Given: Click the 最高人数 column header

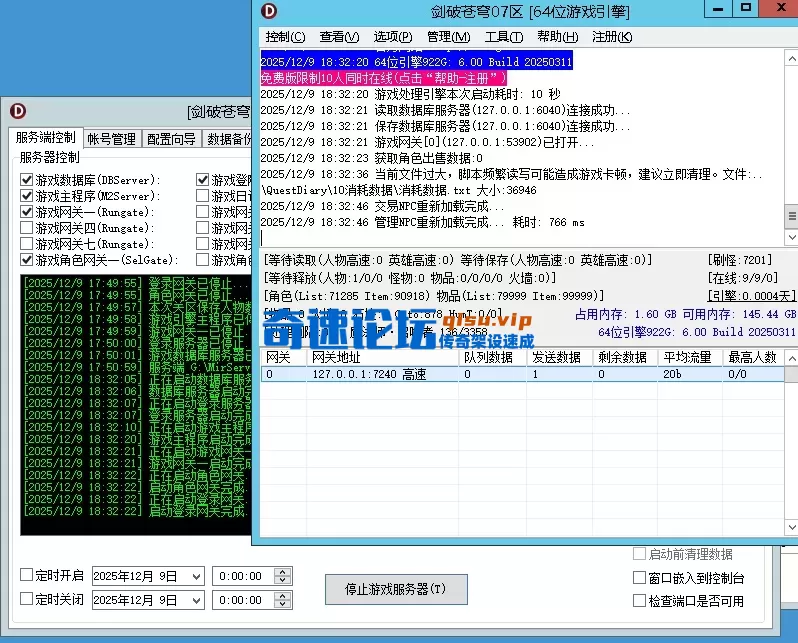Looking at the screenshot, I should click(754, 357).
